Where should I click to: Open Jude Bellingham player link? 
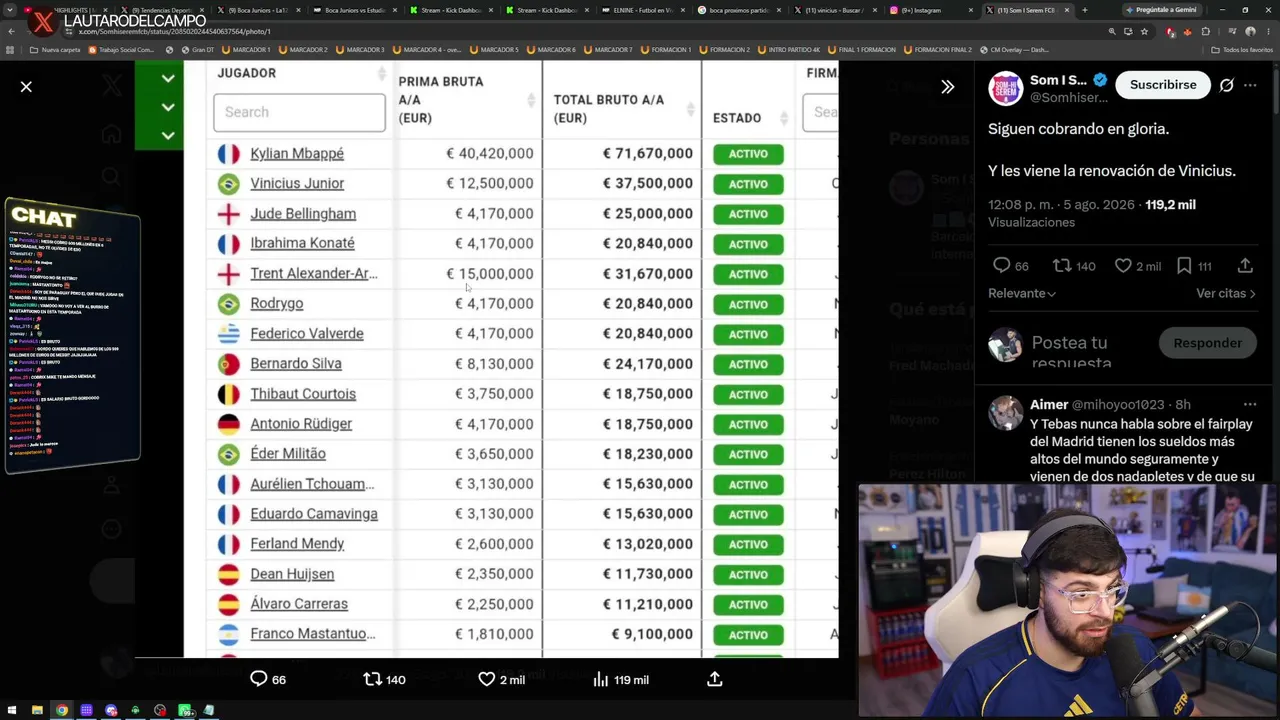click(x=303, y=213)
